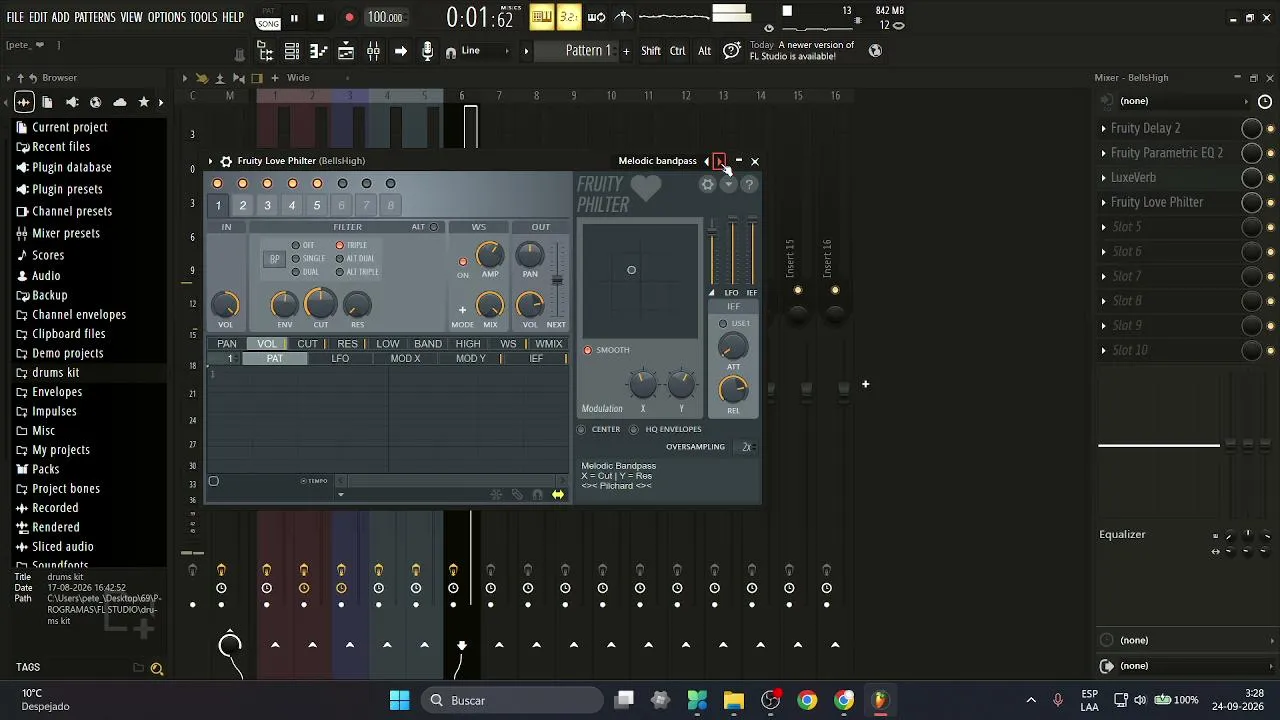
Task: Expand the Fruity Delay 2 slot arrow
Action: click(x=1104, y=128)
